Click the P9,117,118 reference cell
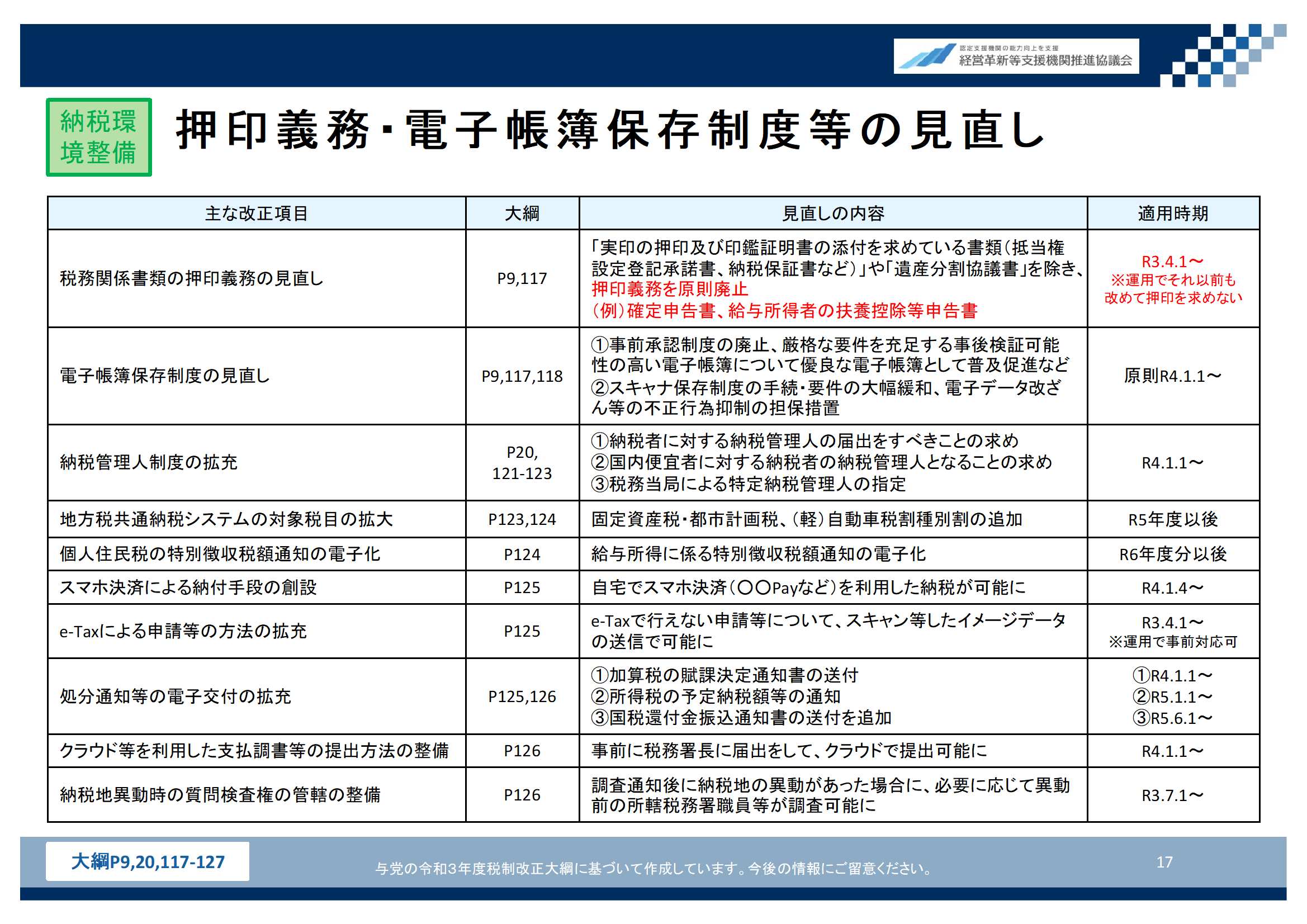The image size is (1307, 924). 522,376
